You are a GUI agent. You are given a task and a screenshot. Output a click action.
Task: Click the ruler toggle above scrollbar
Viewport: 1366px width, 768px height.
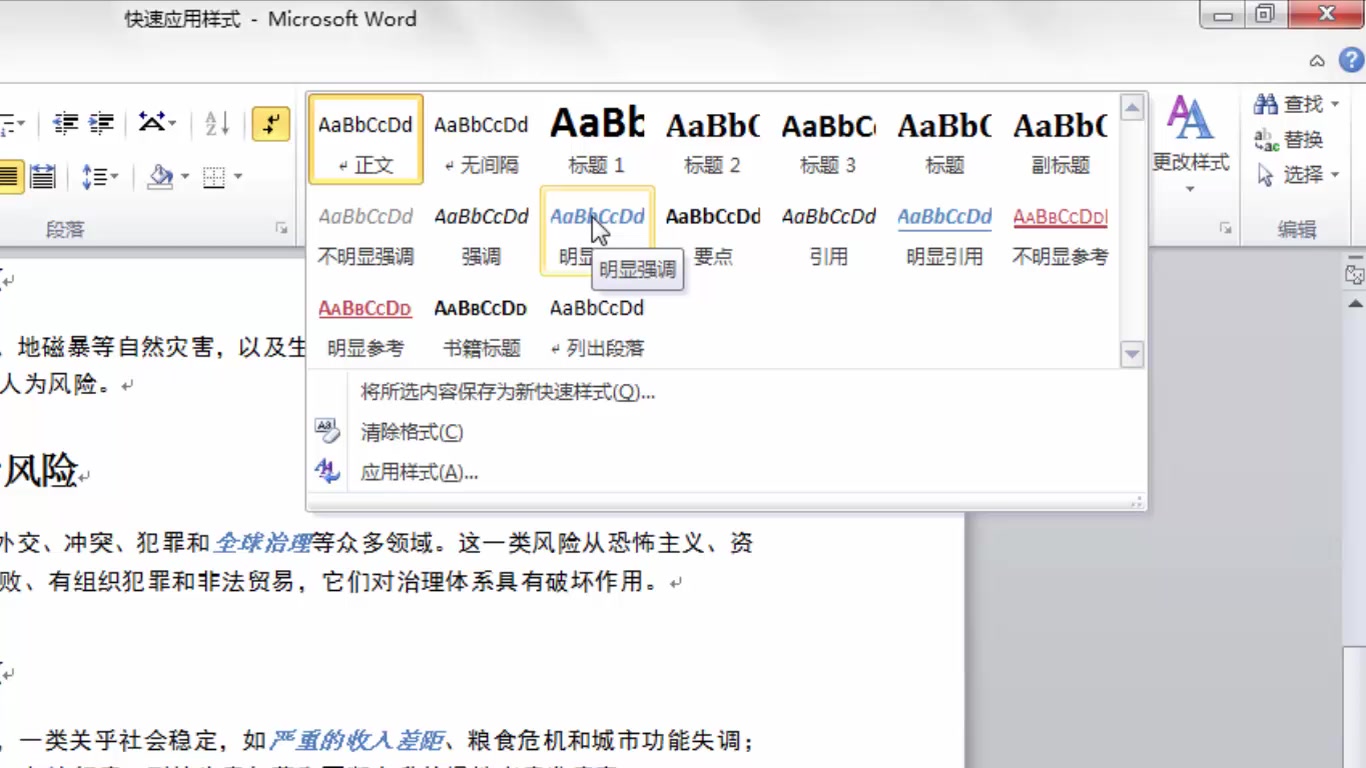tap(1354, 274)
